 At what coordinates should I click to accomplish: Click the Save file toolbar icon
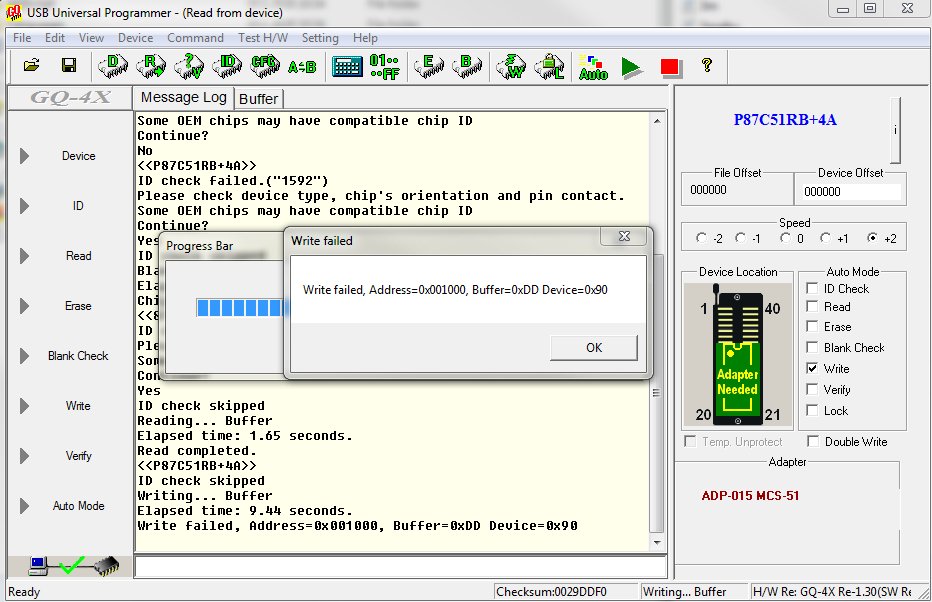(69, 66)
